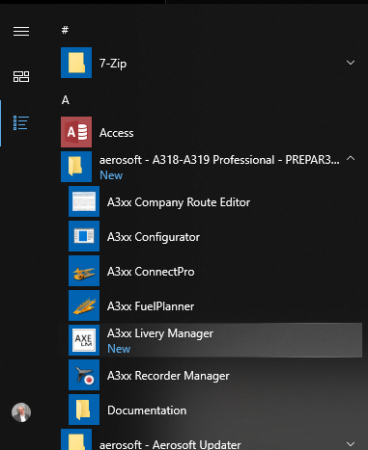Click the FuelPlanner icon

[x=84, y=305]
